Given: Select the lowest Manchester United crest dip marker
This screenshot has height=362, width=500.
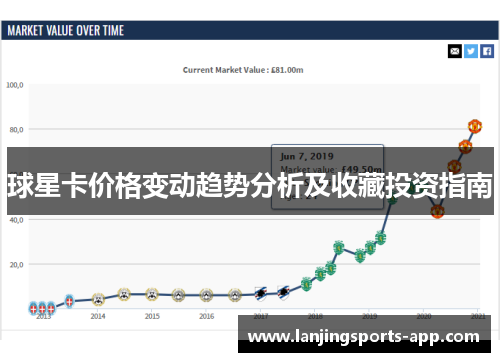Looking at the screenshot, I should [437, 211].
